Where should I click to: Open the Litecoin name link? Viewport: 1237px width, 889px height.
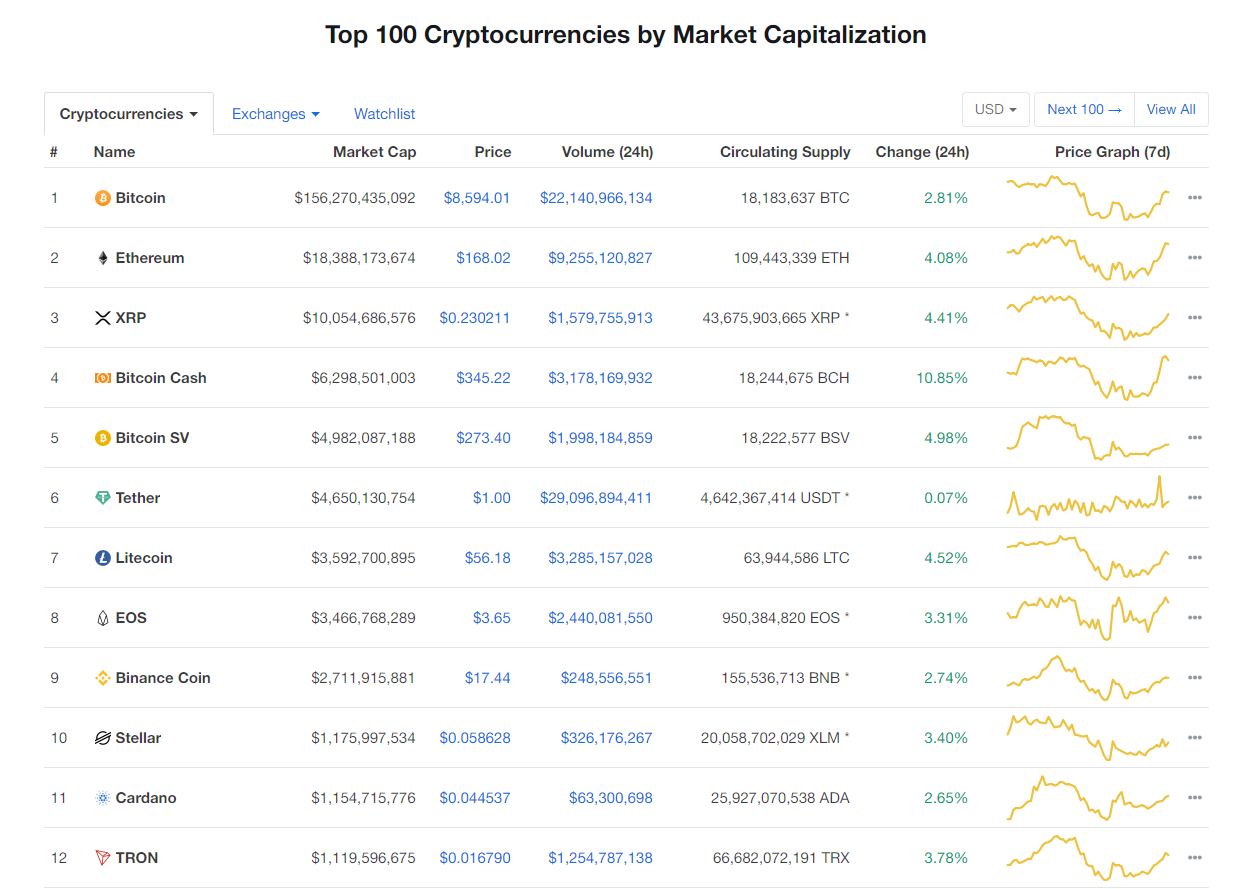click(144, 558)
